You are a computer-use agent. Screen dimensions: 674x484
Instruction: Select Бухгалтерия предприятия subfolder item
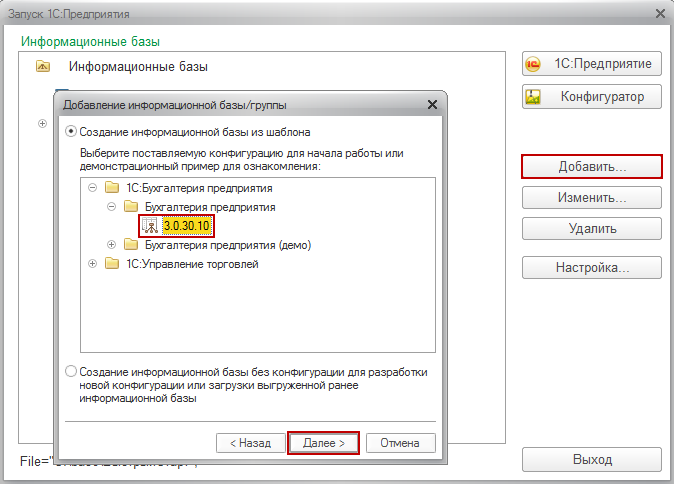coord(210,207)
